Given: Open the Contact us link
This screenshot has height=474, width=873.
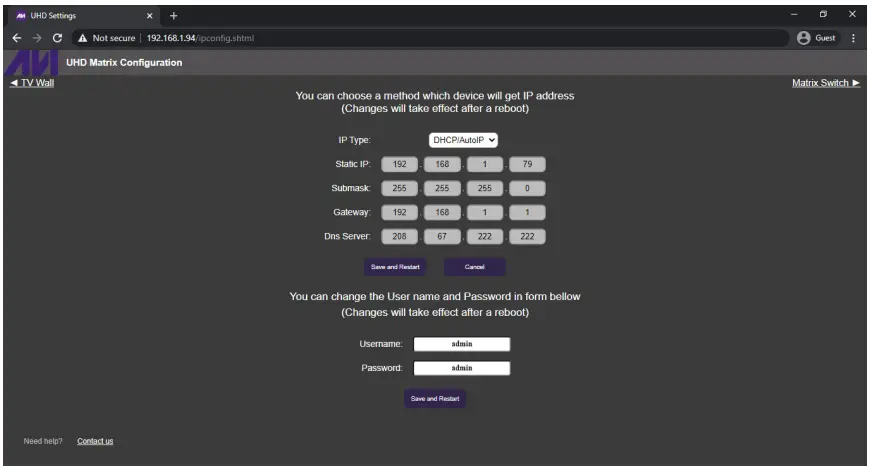Looking at the screenshot, I should 95,441.
